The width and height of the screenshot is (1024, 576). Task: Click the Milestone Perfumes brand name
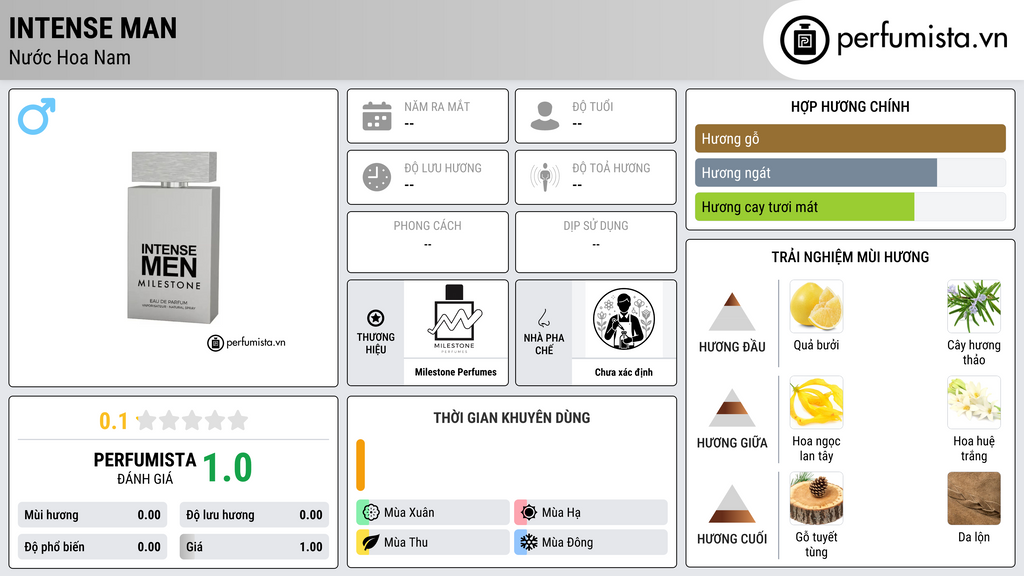coord(455,372)
